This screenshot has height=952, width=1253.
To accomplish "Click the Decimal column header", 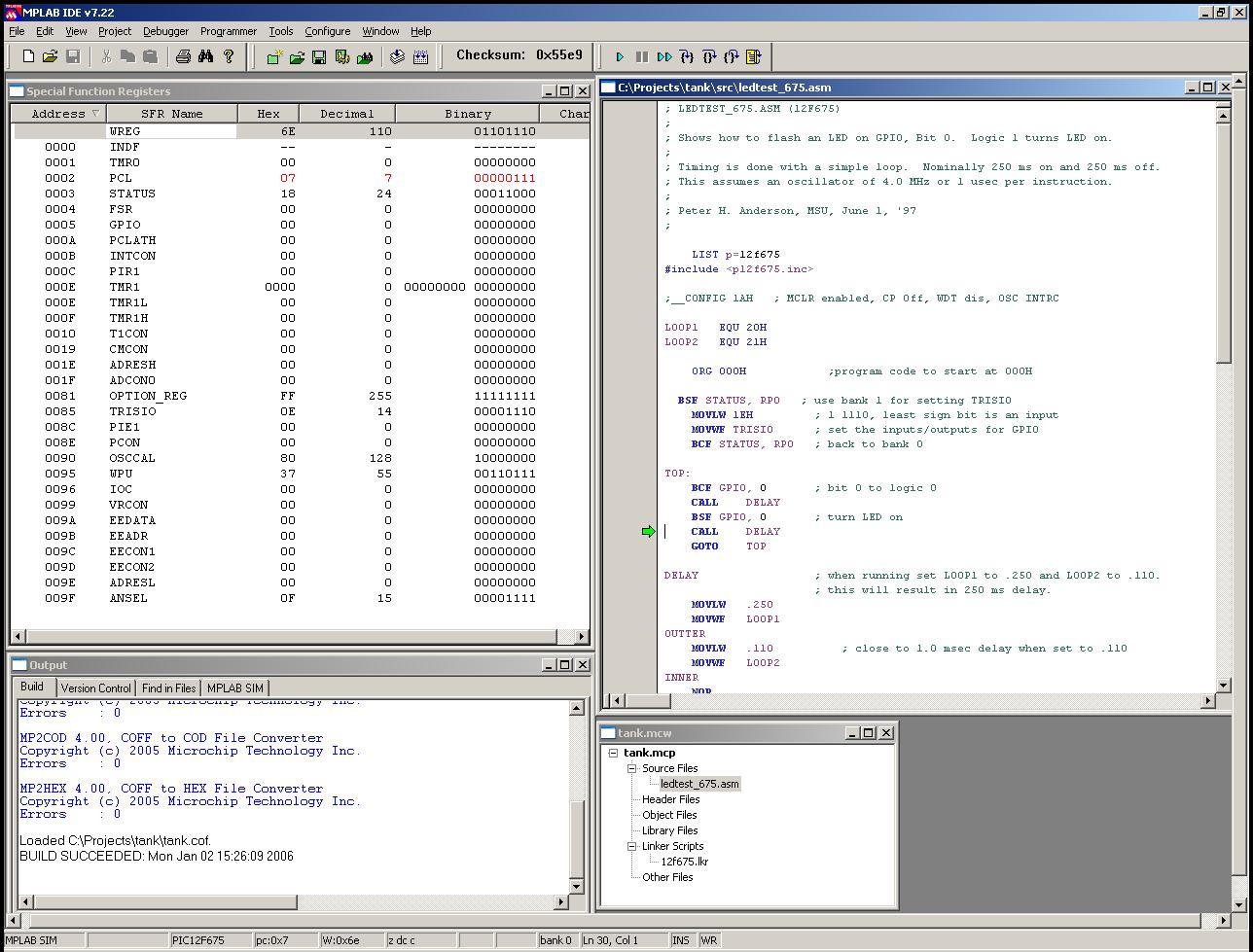I will (347, 114).
